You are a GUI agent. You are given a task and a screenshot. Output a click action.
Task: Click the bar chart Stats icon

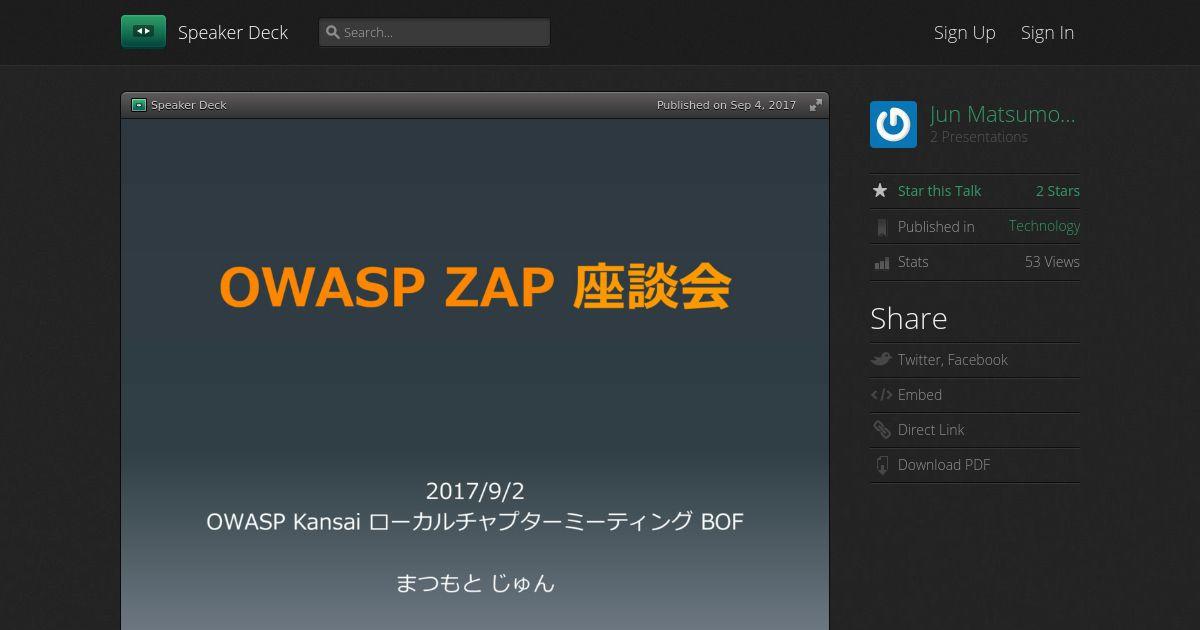pyautogui.click(x=881, y=263)
